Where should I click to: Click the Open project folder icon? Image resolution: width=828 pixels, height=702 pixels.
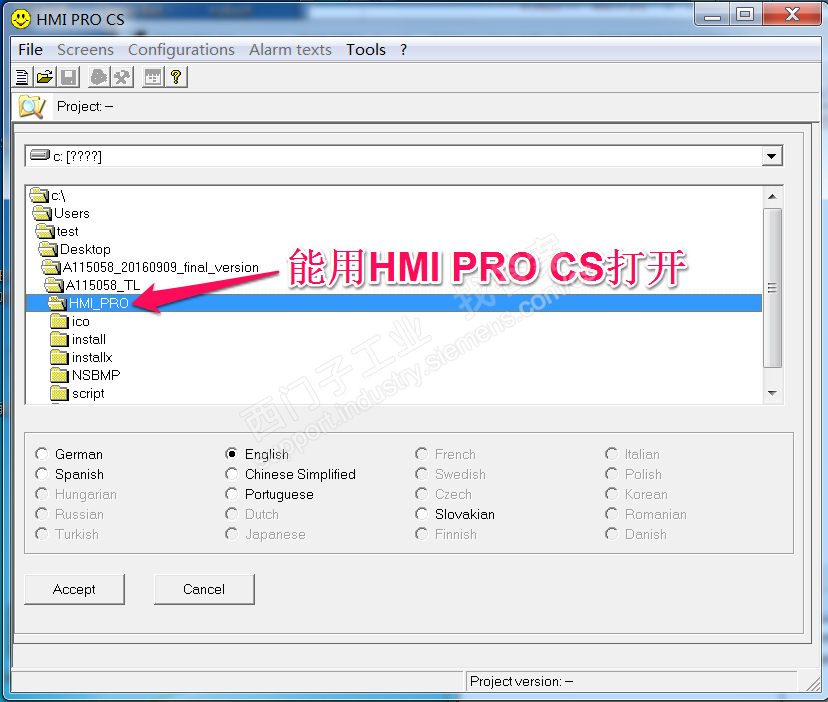[x=45, y=77]
